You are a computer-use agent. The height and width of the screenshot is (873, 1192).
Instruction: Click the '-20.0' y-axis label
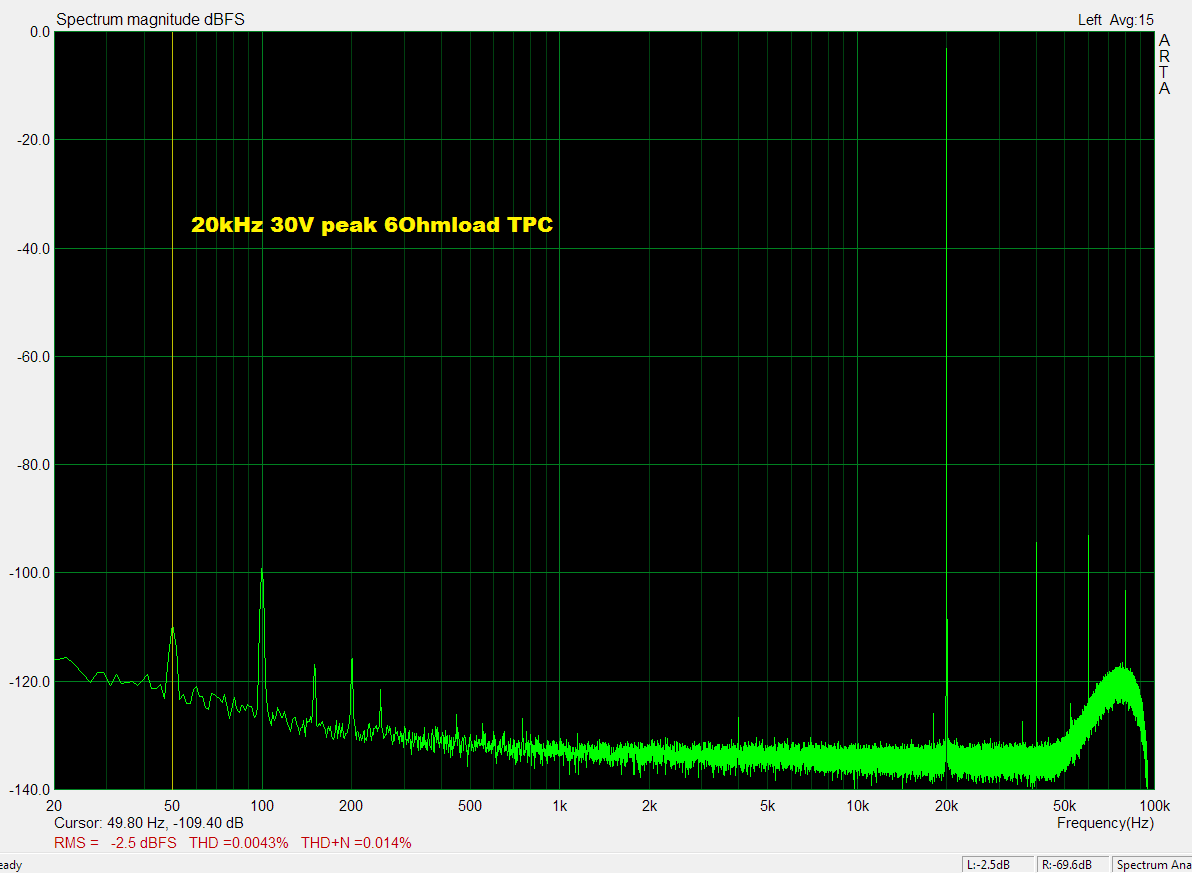33,140
